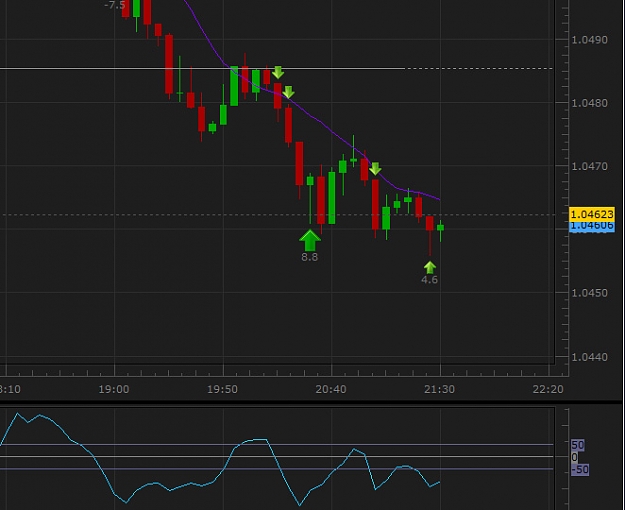Click the tall green candle at 20:40
Viewport: 625px width, 510px height.
(332, 198)
